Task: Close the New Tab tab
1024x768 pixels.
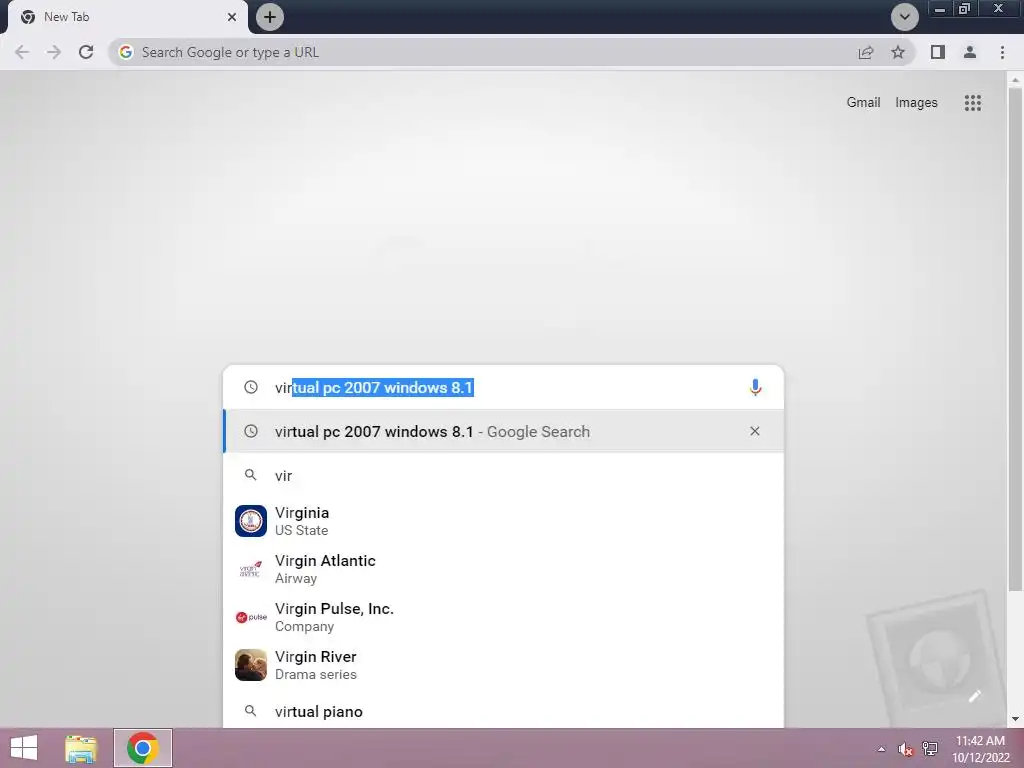Action: click(232, 17)
